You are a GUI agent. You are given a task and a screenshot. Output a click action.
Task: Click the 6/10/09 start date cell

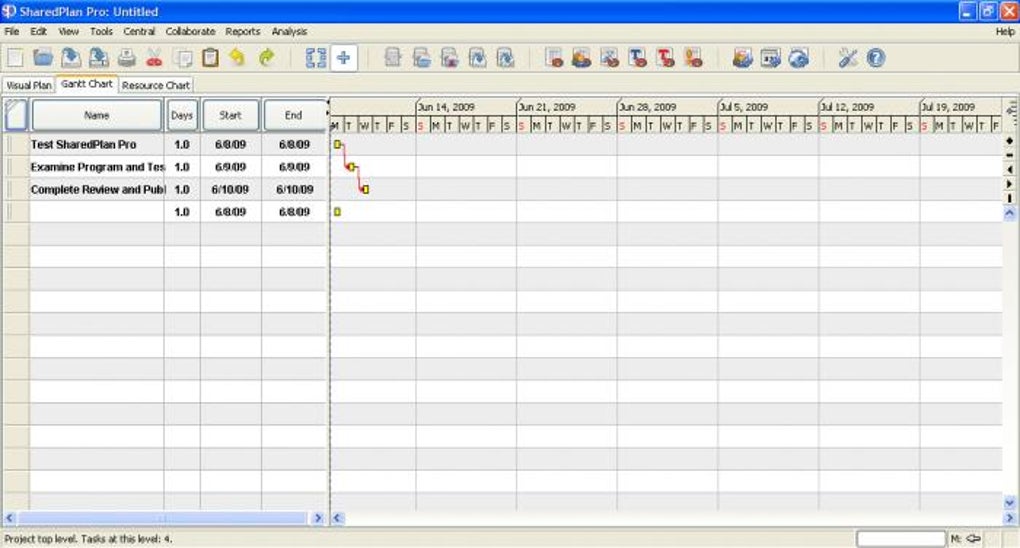(x=230, y=189)
